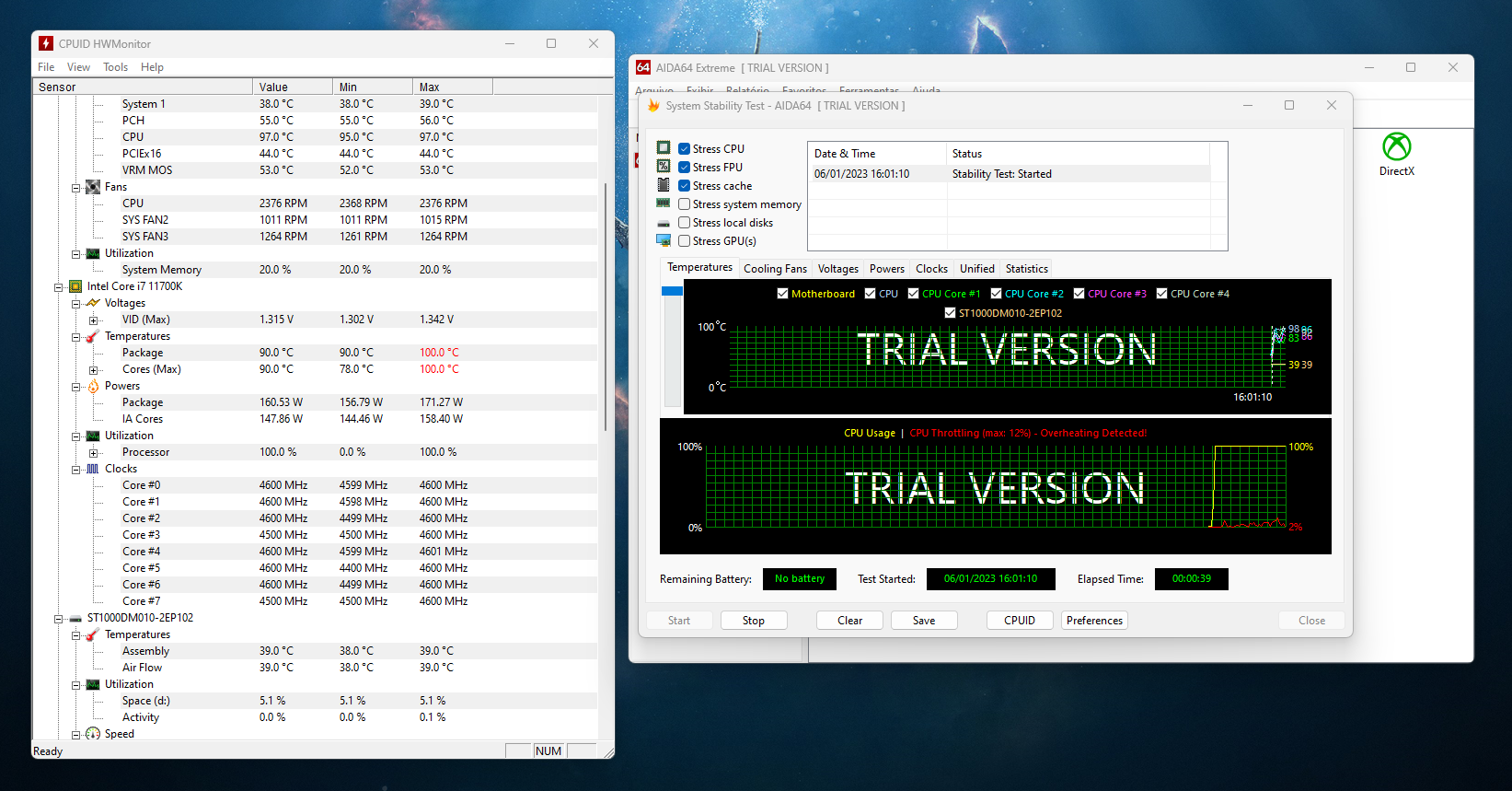Switch to the Statistics tab

tap(1026, 269)
